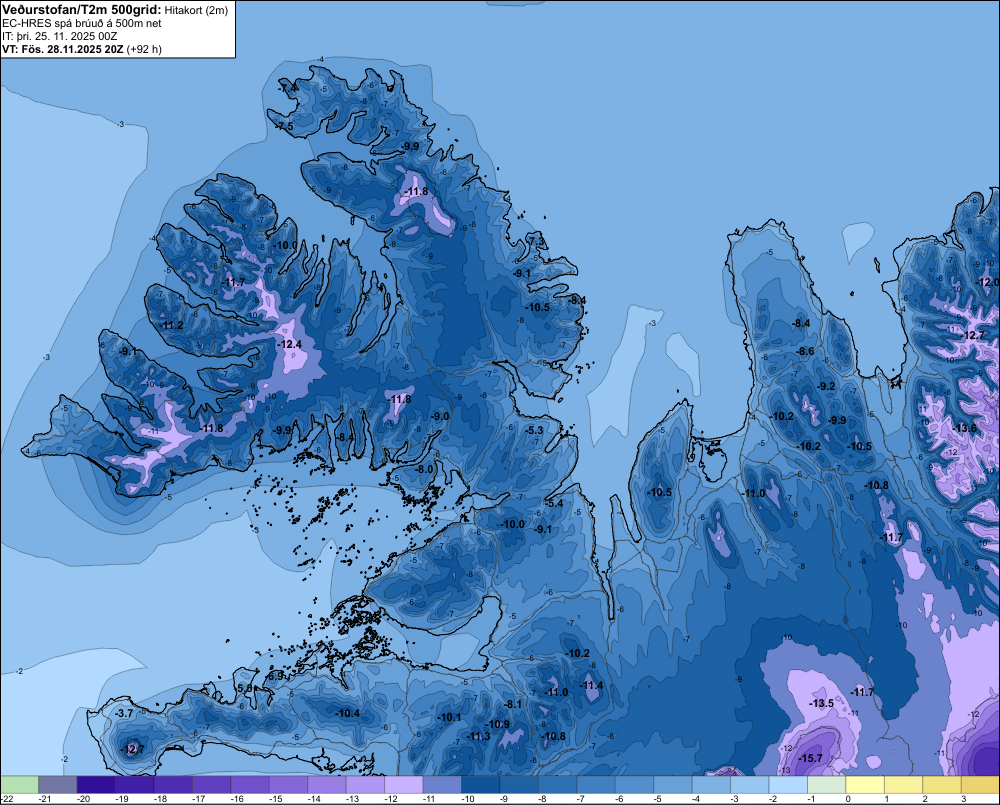Viewport: 1000px width, 805px height.
Task: Select the -10.9 temperature label
Action: (x=497, y=724)
